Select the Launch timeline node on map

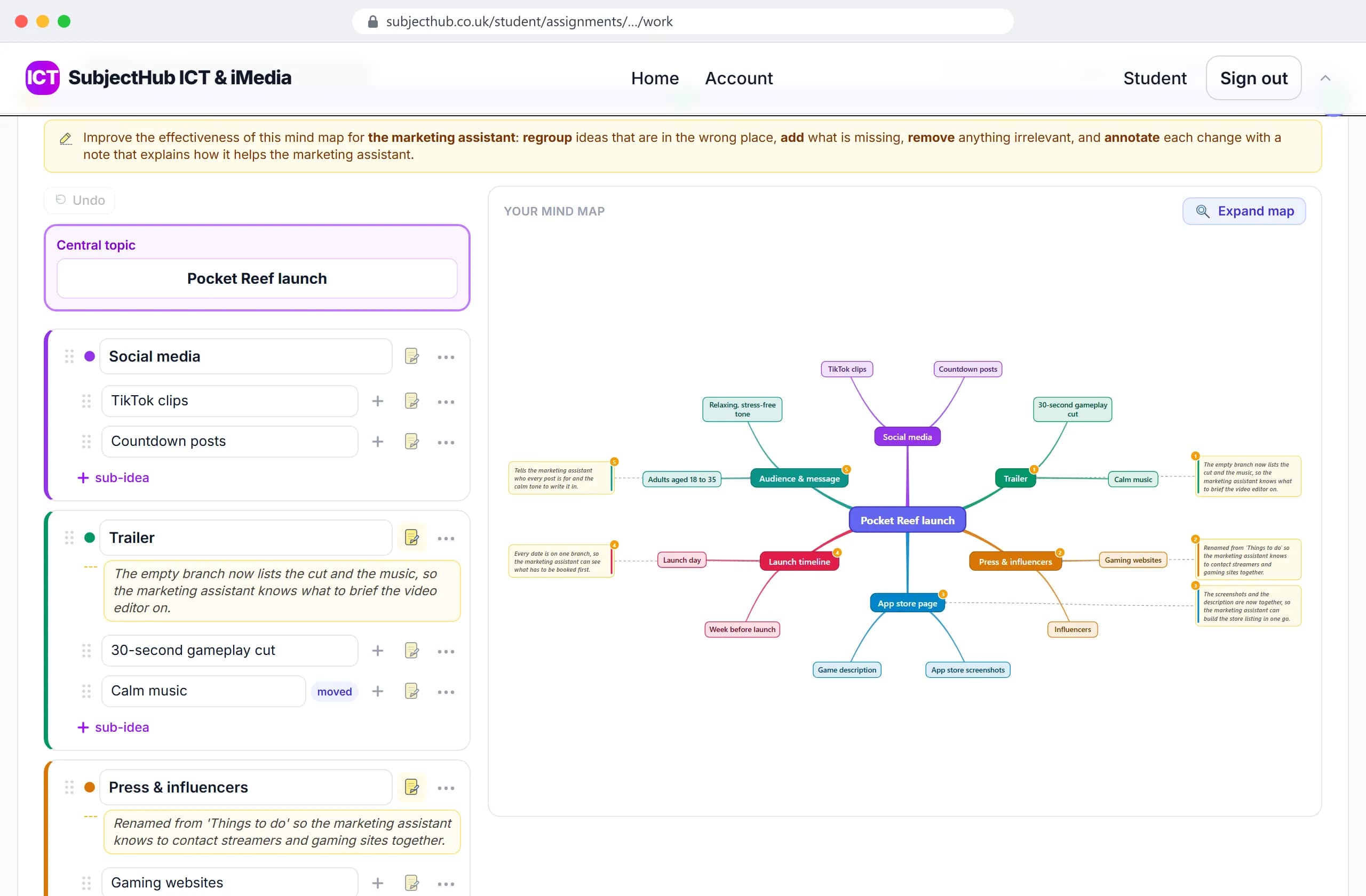click(x=799, y=562)
